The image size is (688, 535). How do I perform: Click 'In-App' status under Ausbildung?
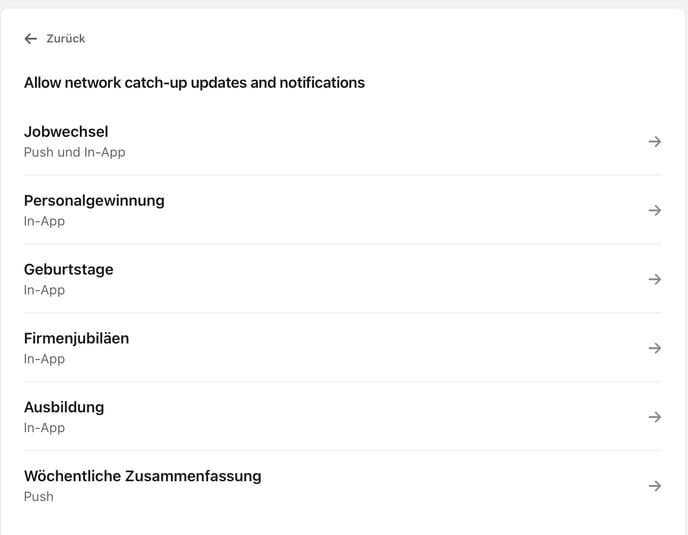44,428
